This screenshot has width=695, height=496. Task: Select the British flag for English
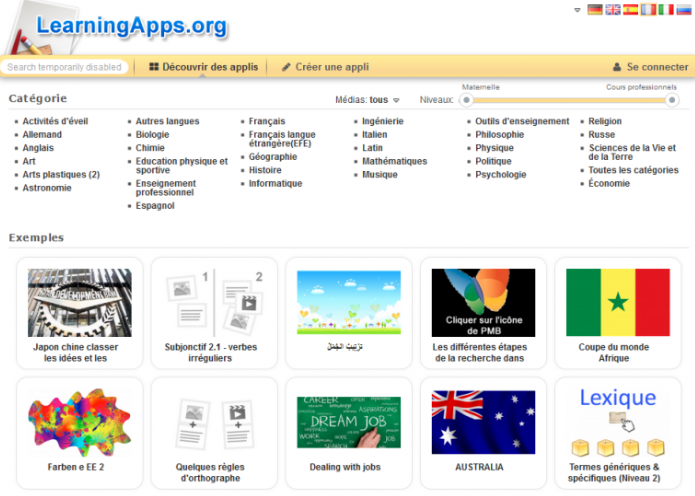click(613, 10)
